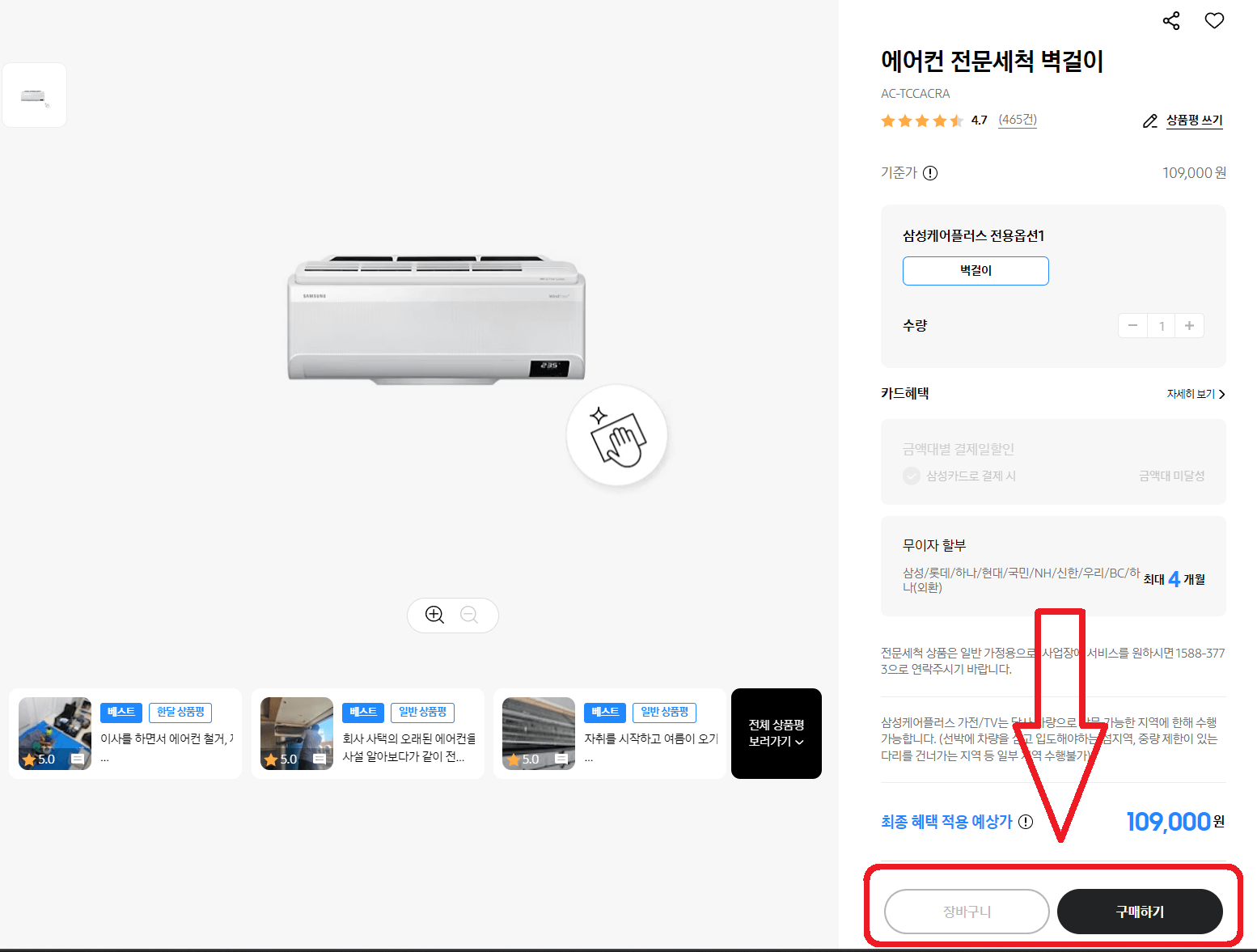Image resolution: width=1257 pixels, height=952 pixels.
Task: Select the 벽걸이 option
Action: [x=975, y=270]
